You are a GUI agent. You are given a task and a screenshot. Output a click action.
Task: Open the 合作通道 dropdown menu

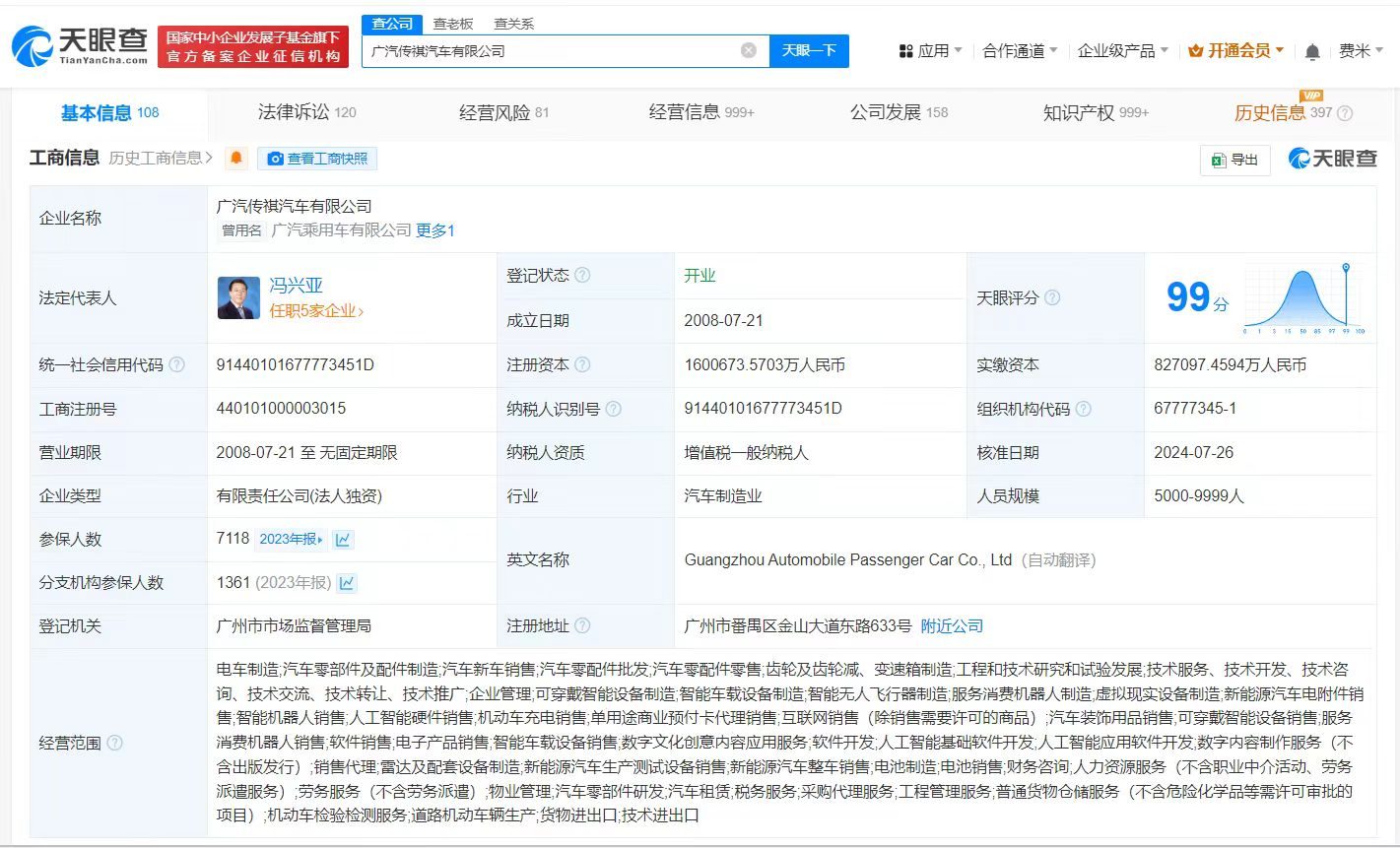(x=1017, y=50)
